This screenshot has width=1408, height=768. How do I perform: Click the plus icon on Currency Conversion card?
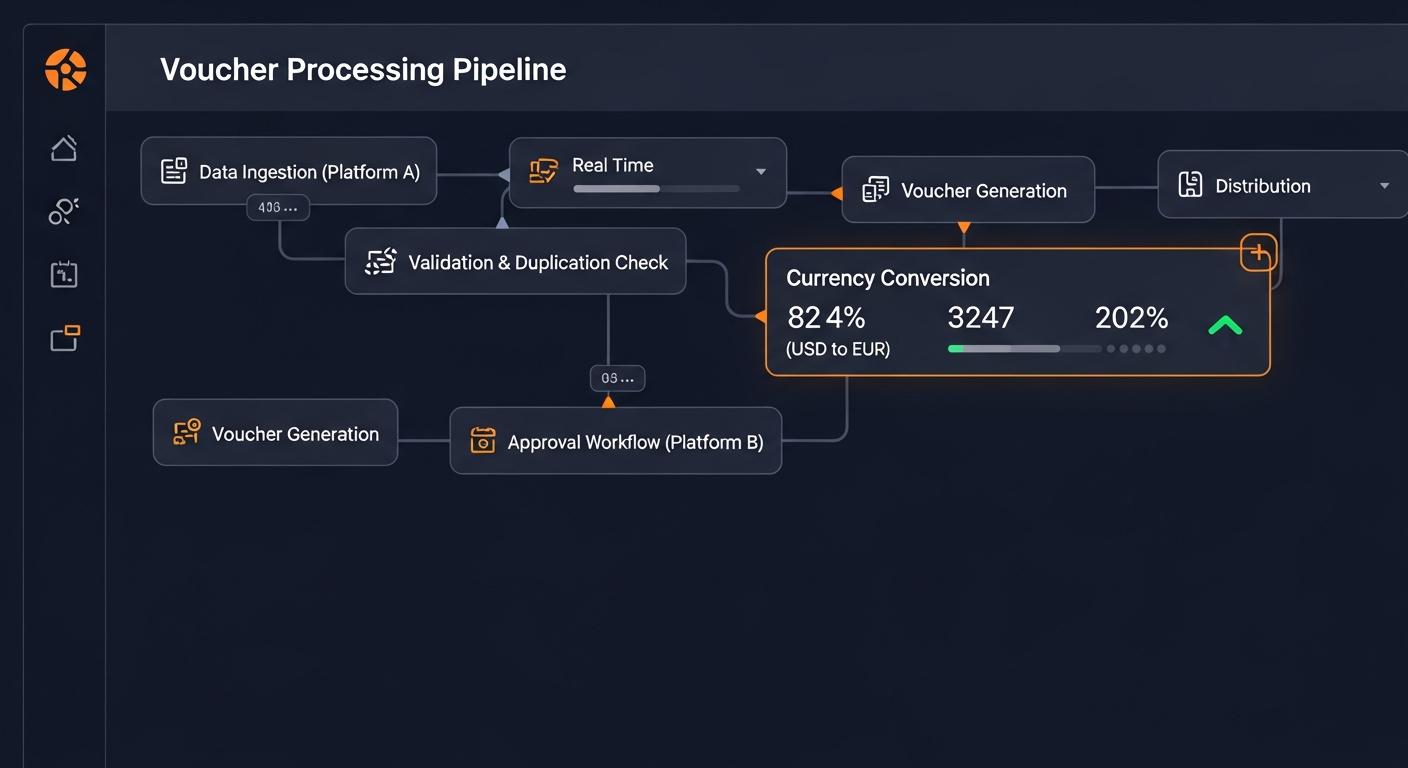coord(1258,252)
